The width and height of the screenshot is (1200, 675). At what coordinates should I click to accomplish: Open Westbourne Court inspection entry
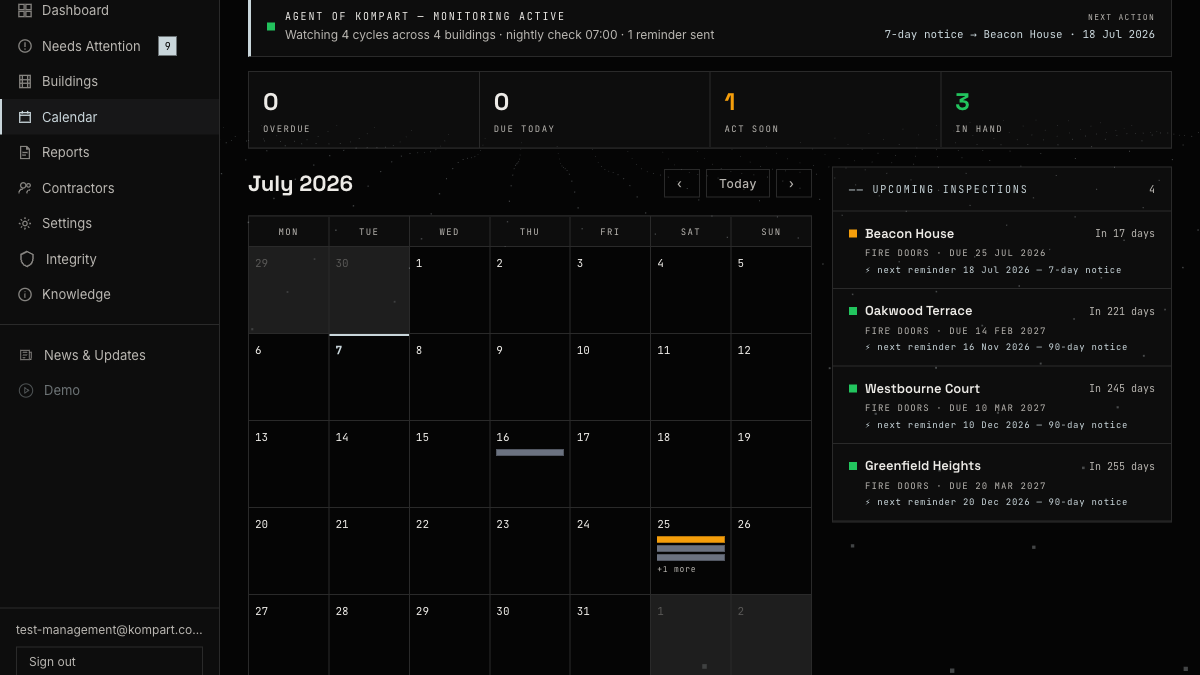pos(1001,405)
